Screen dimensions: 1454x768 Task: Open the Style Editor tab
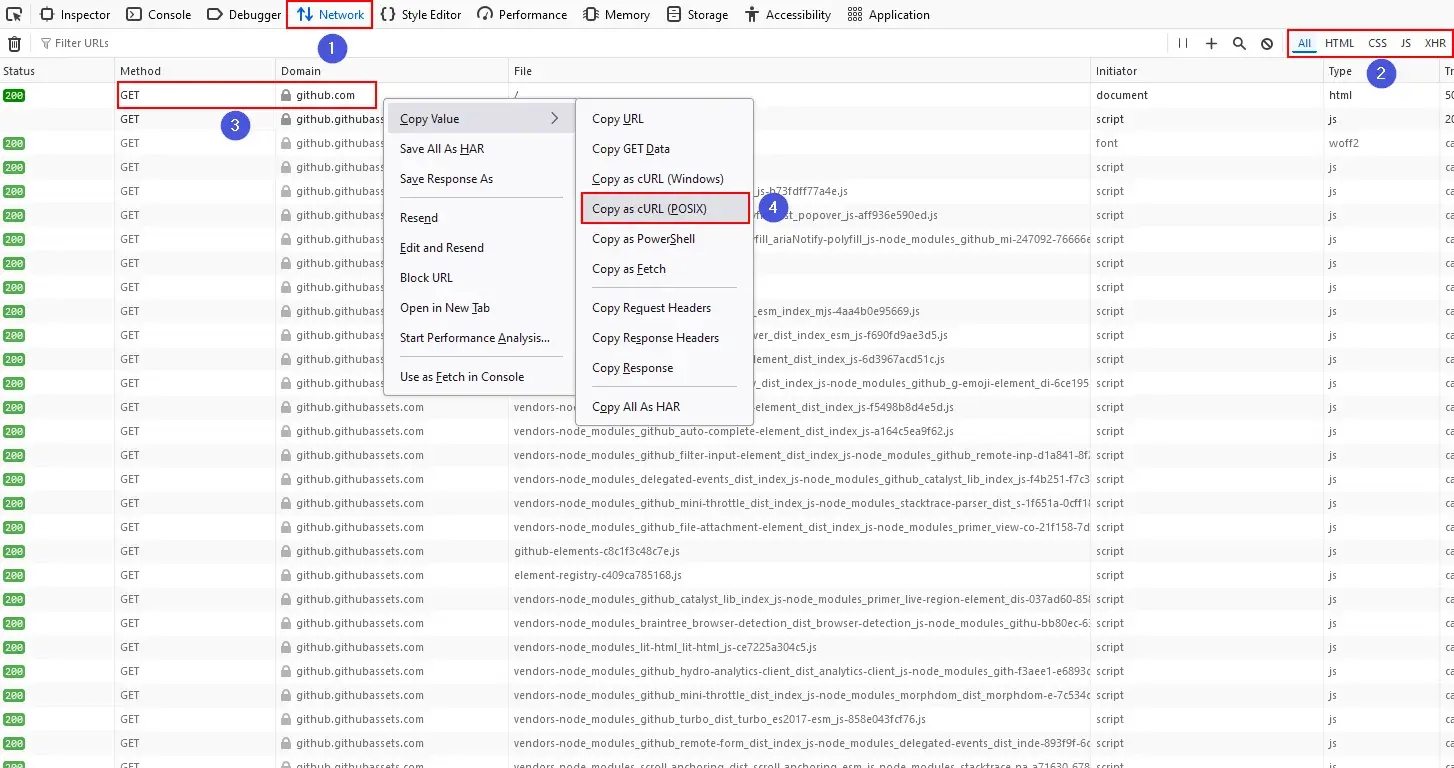pyautogui.click(x=421, y=15)
